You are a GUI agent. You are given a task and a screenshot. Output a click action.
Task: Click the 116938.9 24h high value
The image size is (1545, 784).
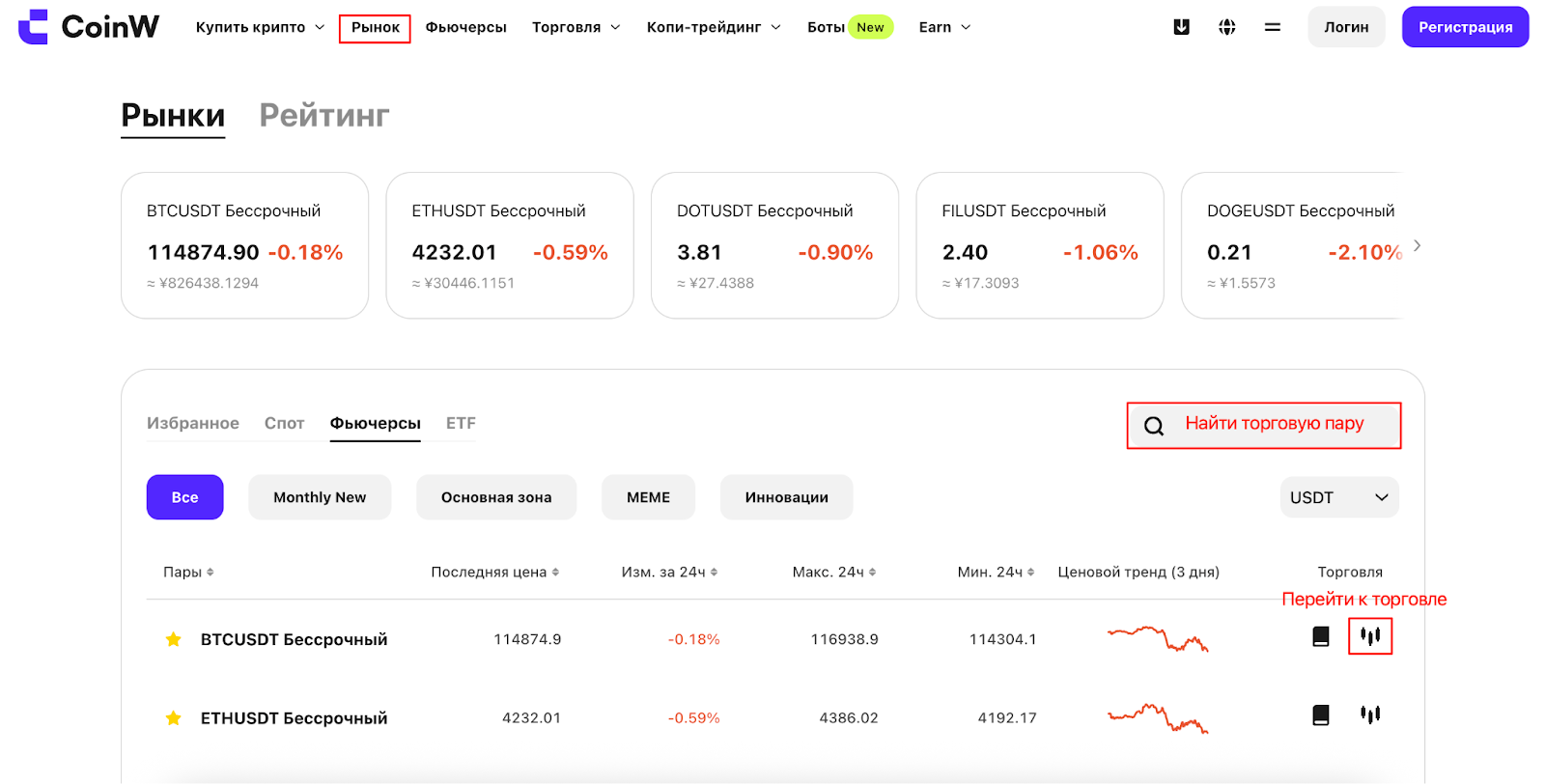tap(845, 639)
